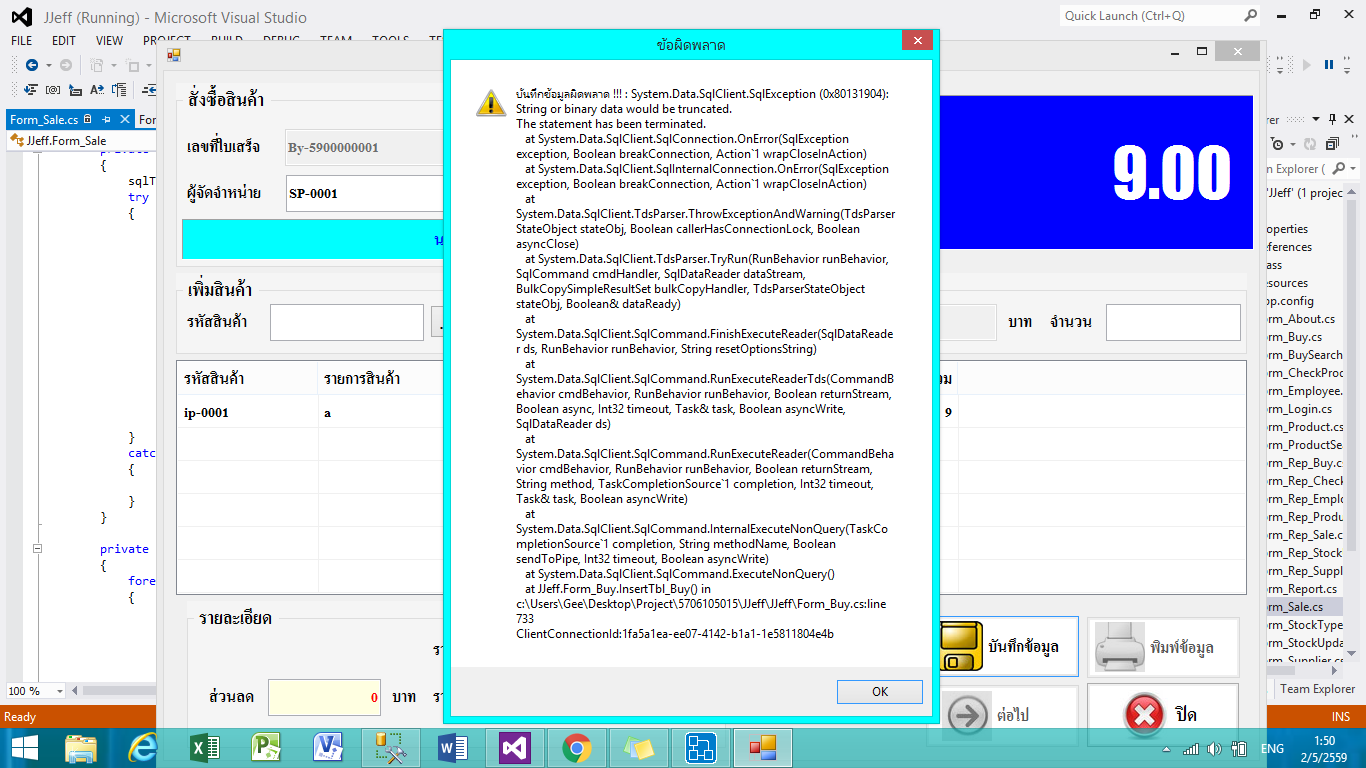Show hidden tray icons arrow
Viewport: 1366px width, 768px height.
point(1168,749)
